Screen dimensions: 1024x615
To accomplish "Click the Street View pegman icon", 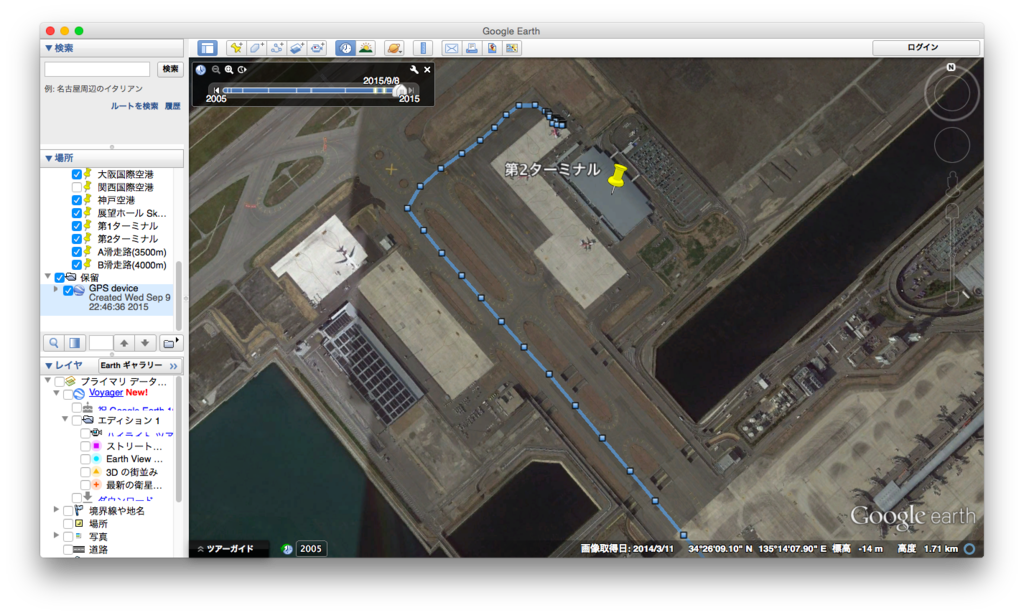I will pos(952,184).
